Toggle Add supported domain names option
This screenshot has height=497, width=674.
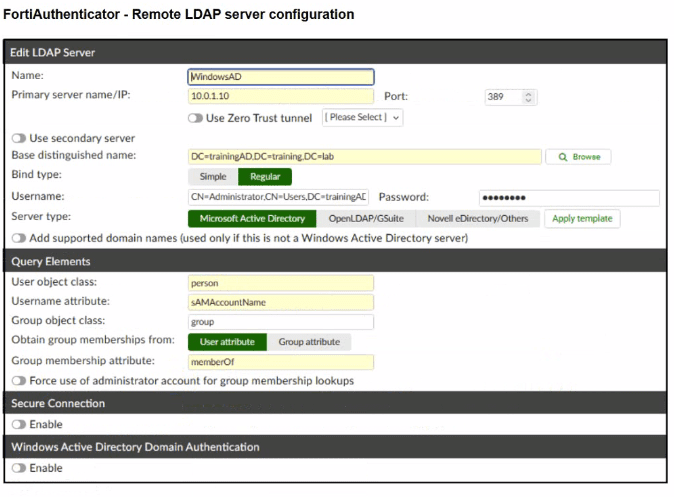point(17,237)
